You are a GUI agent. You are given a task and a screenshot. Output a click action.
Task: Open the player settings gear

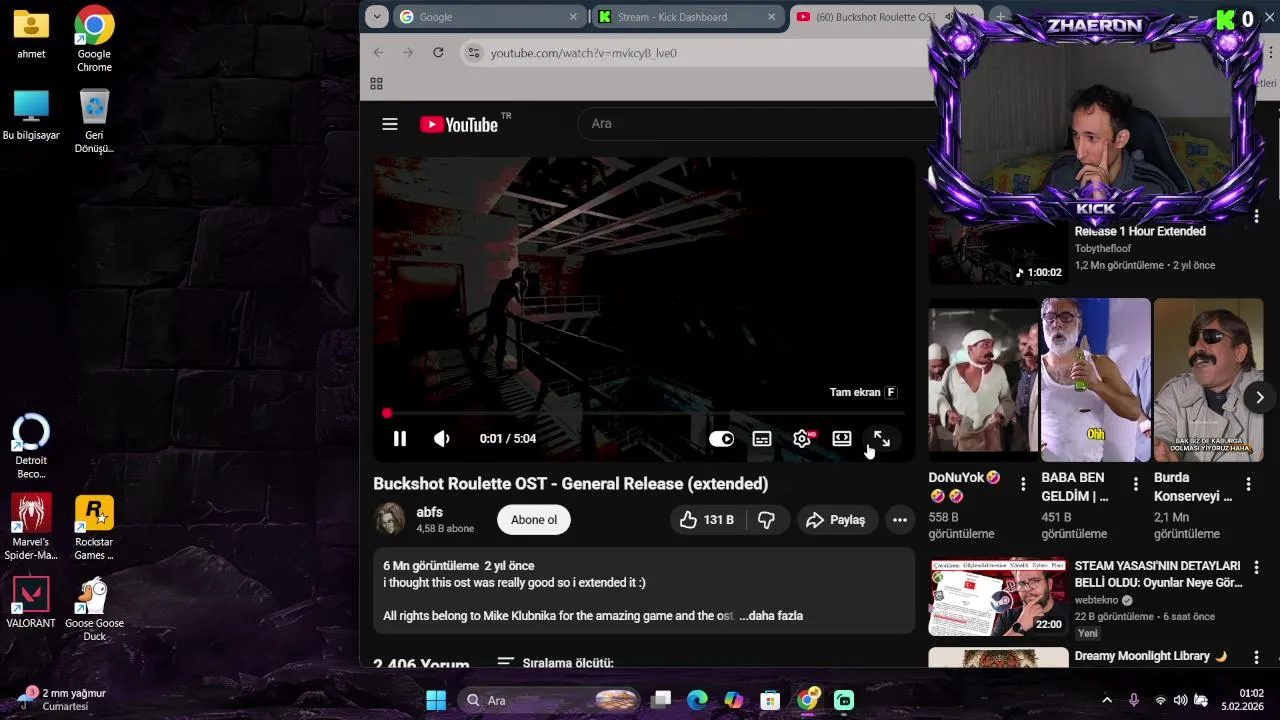(x=802, y=439)
